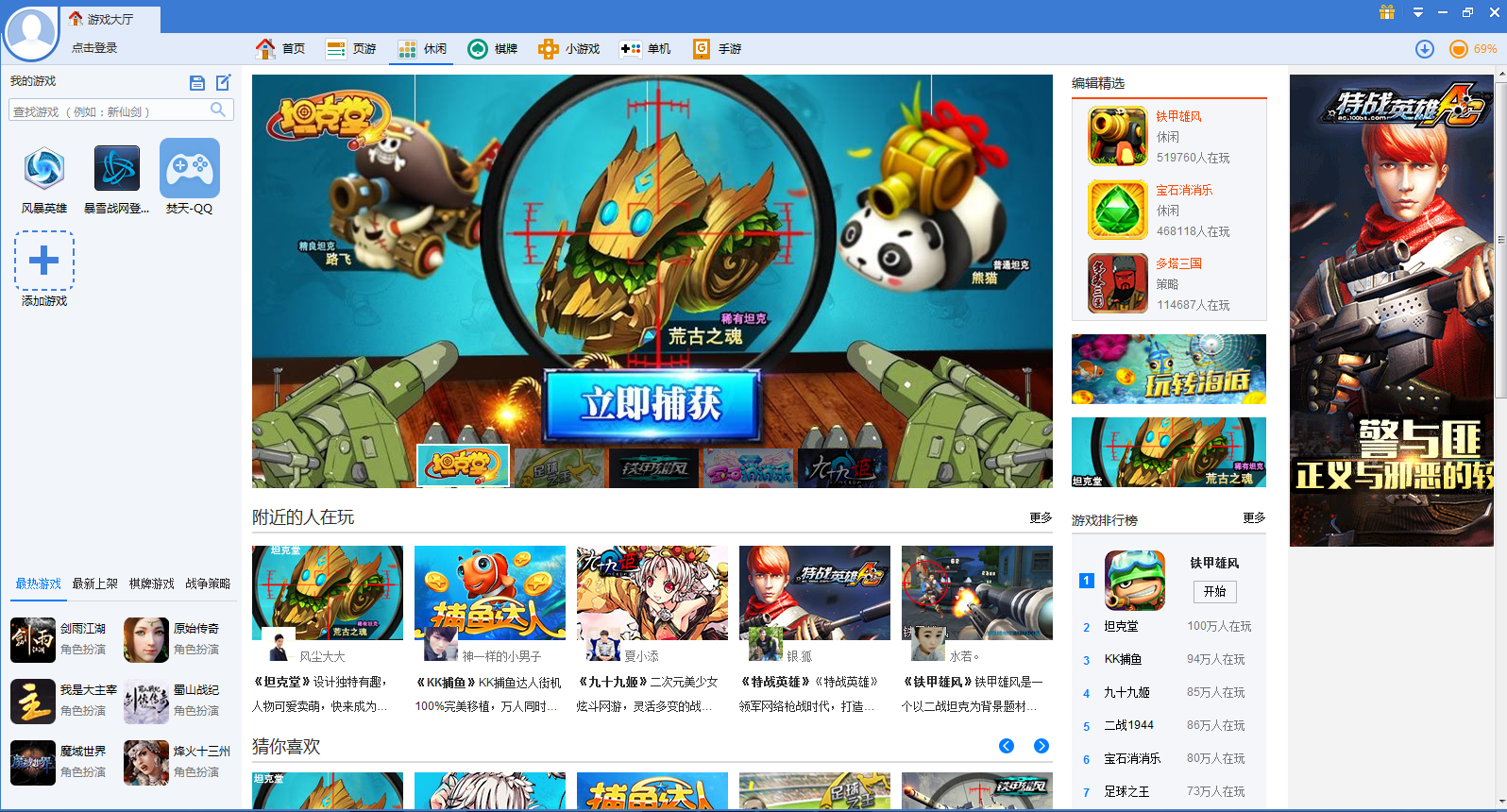The height and width of the screenshot is (812, 1507).
Task: Open the 手游 navigation tab
Action: tap(718, 49)
